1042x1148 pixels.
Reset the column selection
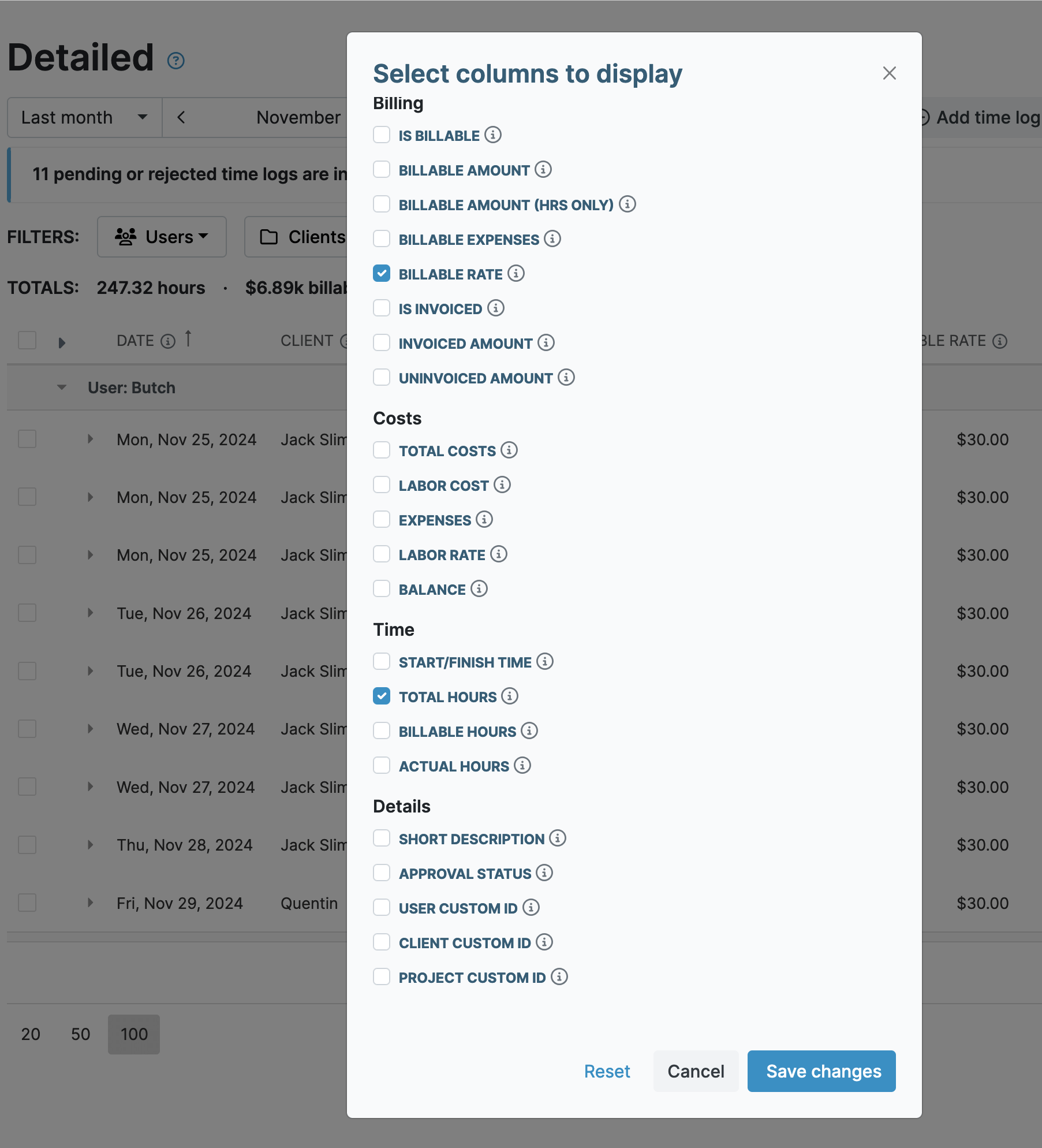(607, 1071)
